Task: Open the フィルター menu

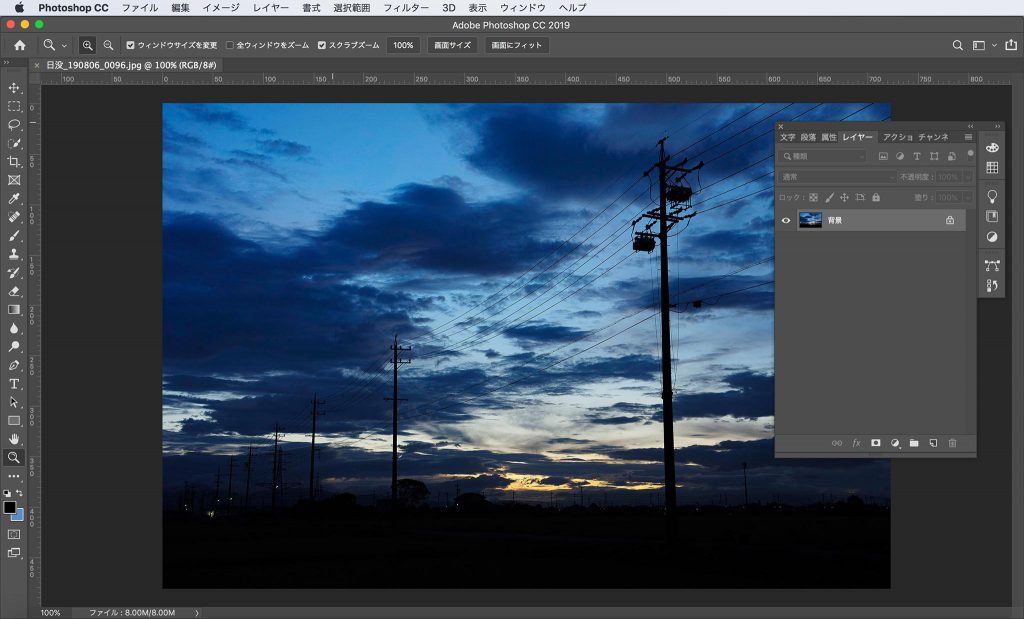Action: click(406, 8)
